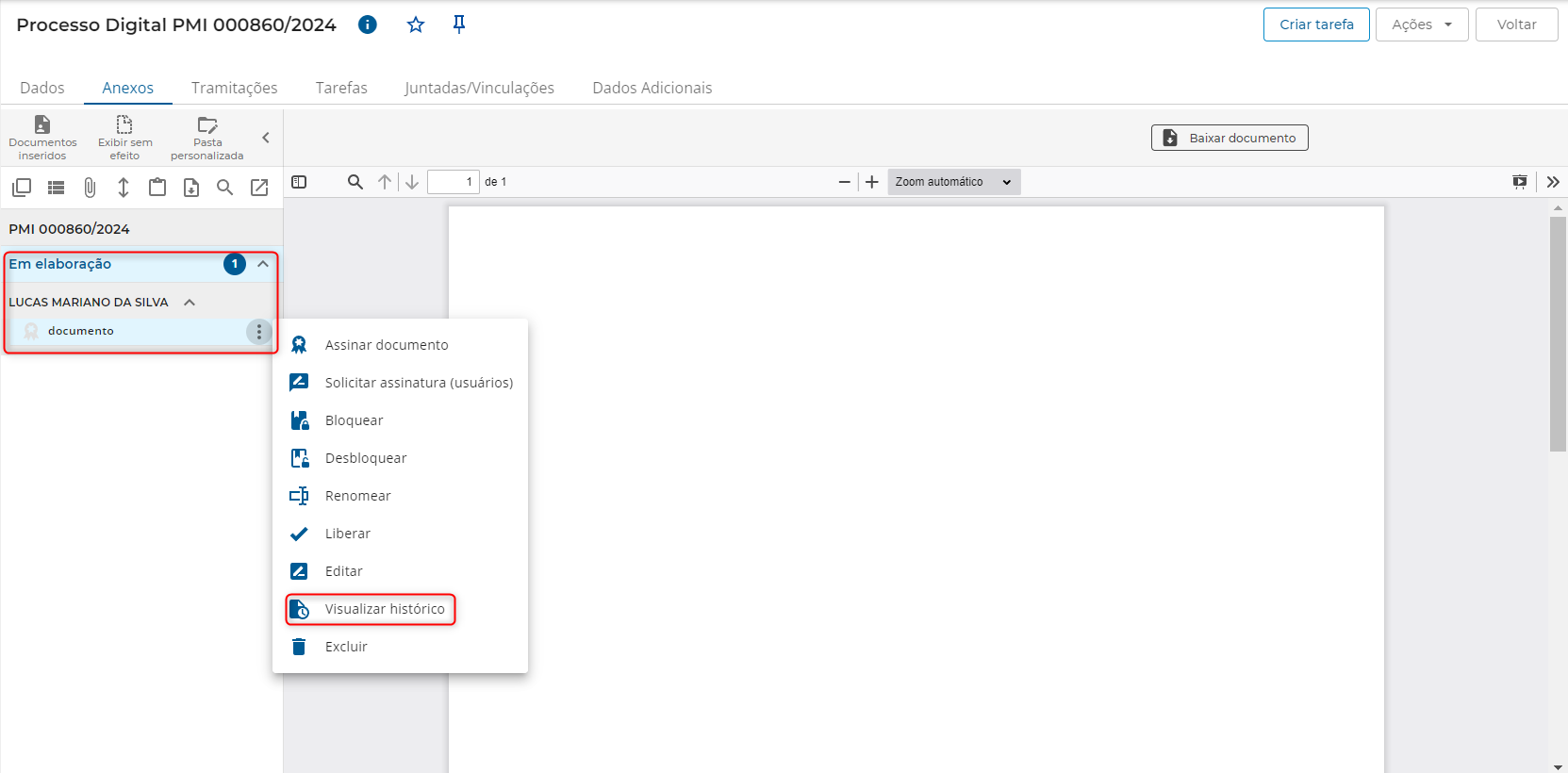Pin the process using the pushpin icon
1568x773 pixels.
click(459, 25)
